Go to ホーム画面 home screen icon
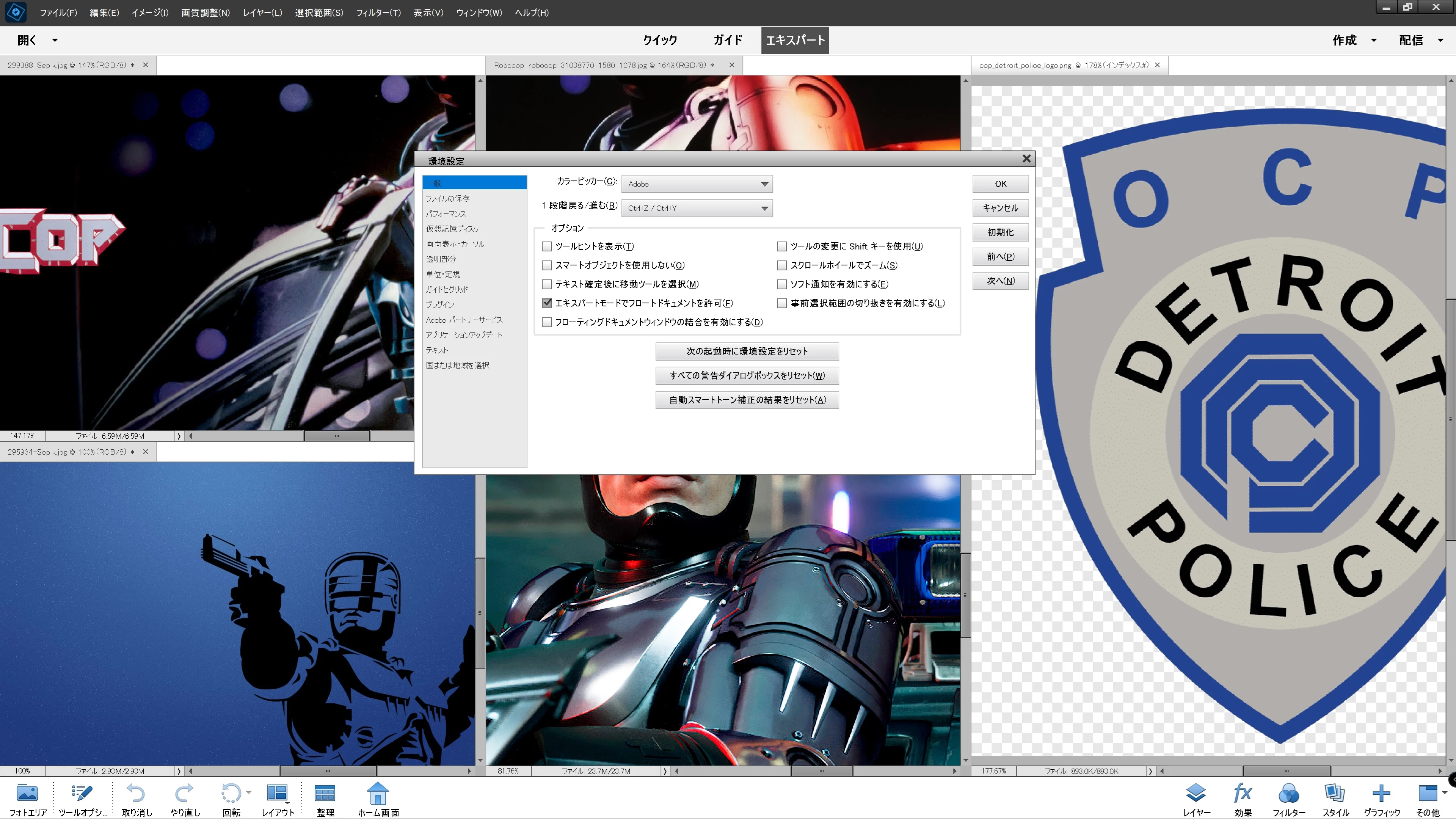This screenshot has width=1456, height=819. click(x=378, y=794)
